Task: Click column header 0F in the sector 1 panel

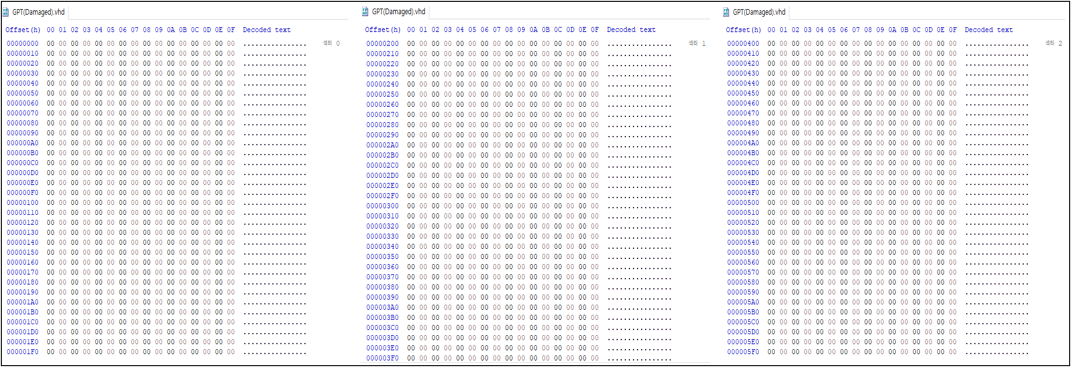Action: point(595,30)
